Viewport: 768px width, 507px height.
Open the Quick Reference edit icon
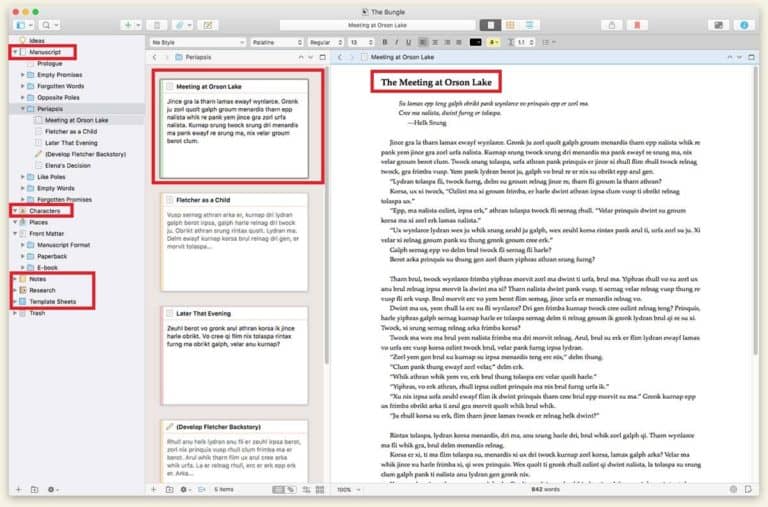[208, 25]
